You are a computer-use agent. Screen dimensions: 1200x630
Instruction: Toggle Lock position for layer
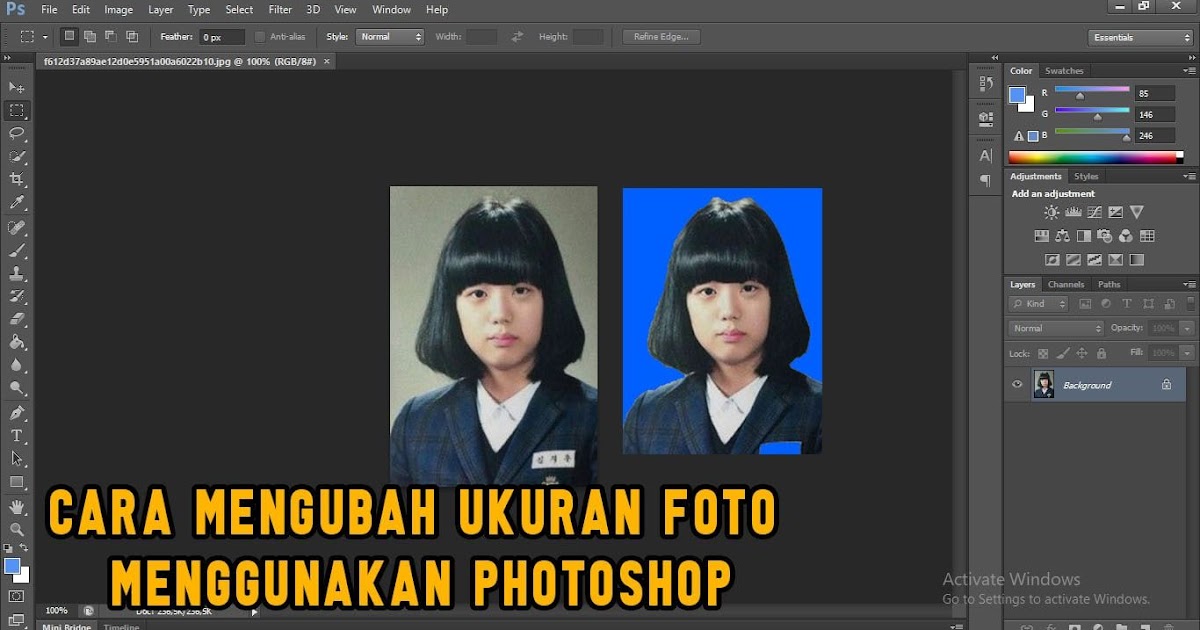click(x=1082, y=353)
